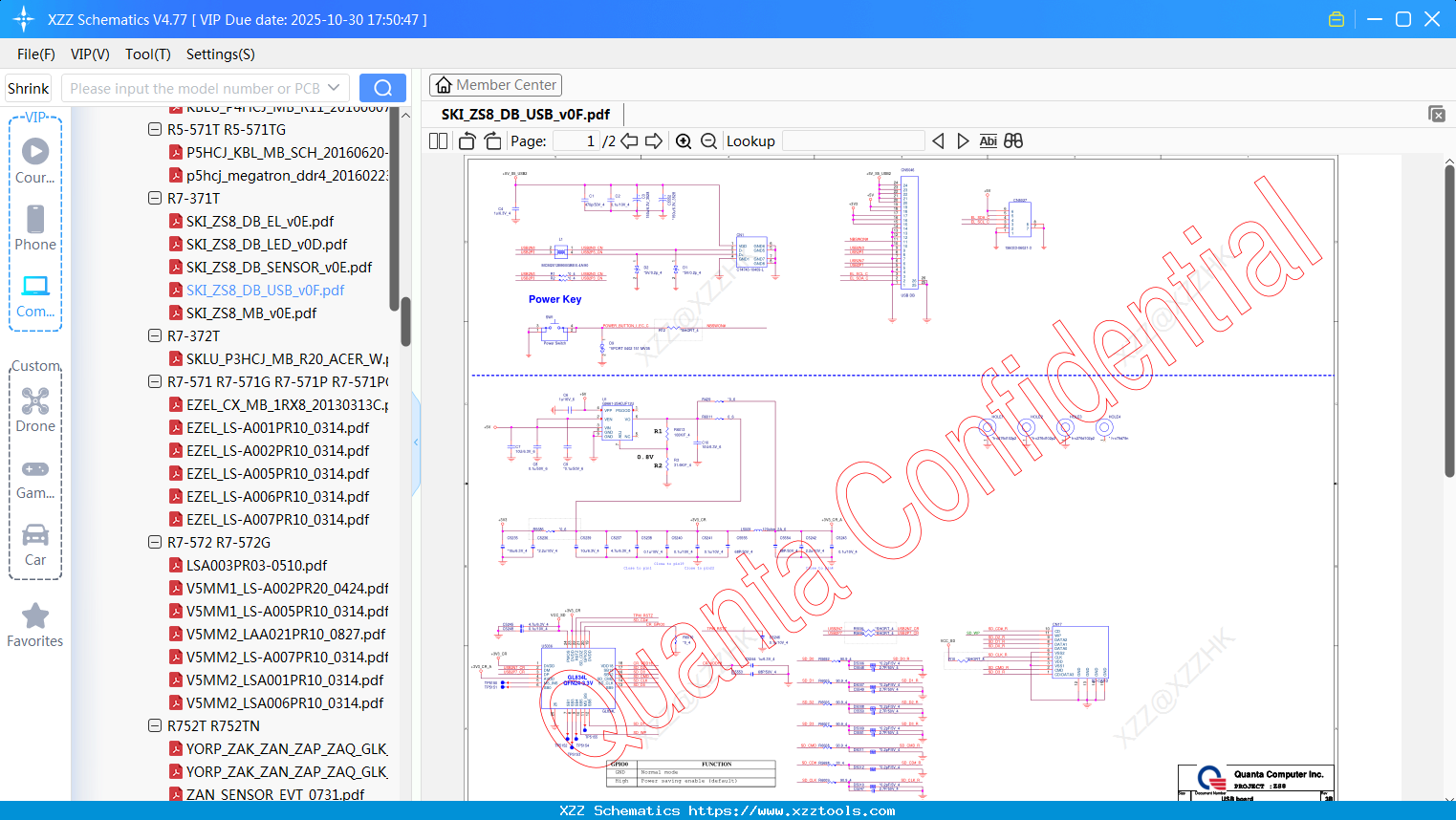
Task: Click the XZZ Schematics app logo
Action: 24,19
